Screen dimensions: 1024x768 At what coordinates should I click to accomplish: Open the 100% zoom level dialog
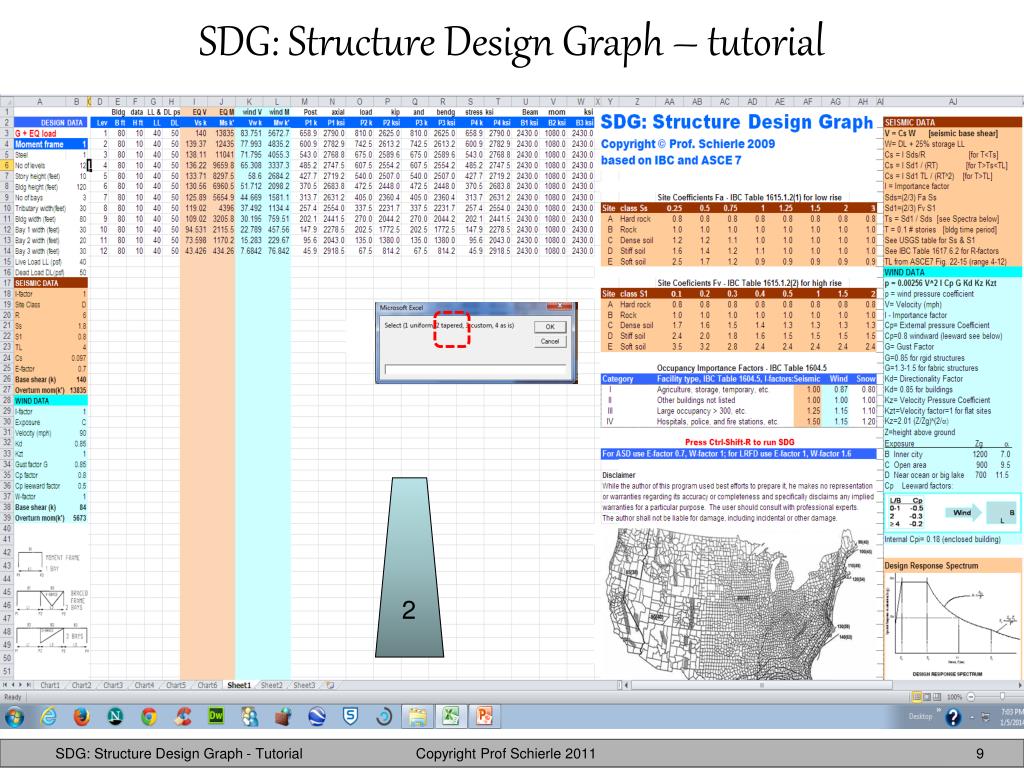point(955,697)
